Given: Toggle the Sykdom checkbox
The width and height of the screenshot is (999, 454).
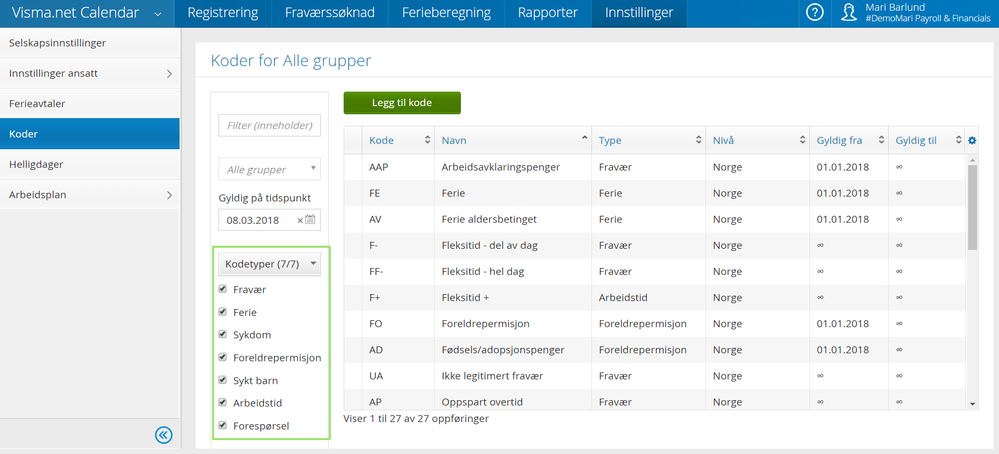Looking at the screenshot, I should click(223, 335).
